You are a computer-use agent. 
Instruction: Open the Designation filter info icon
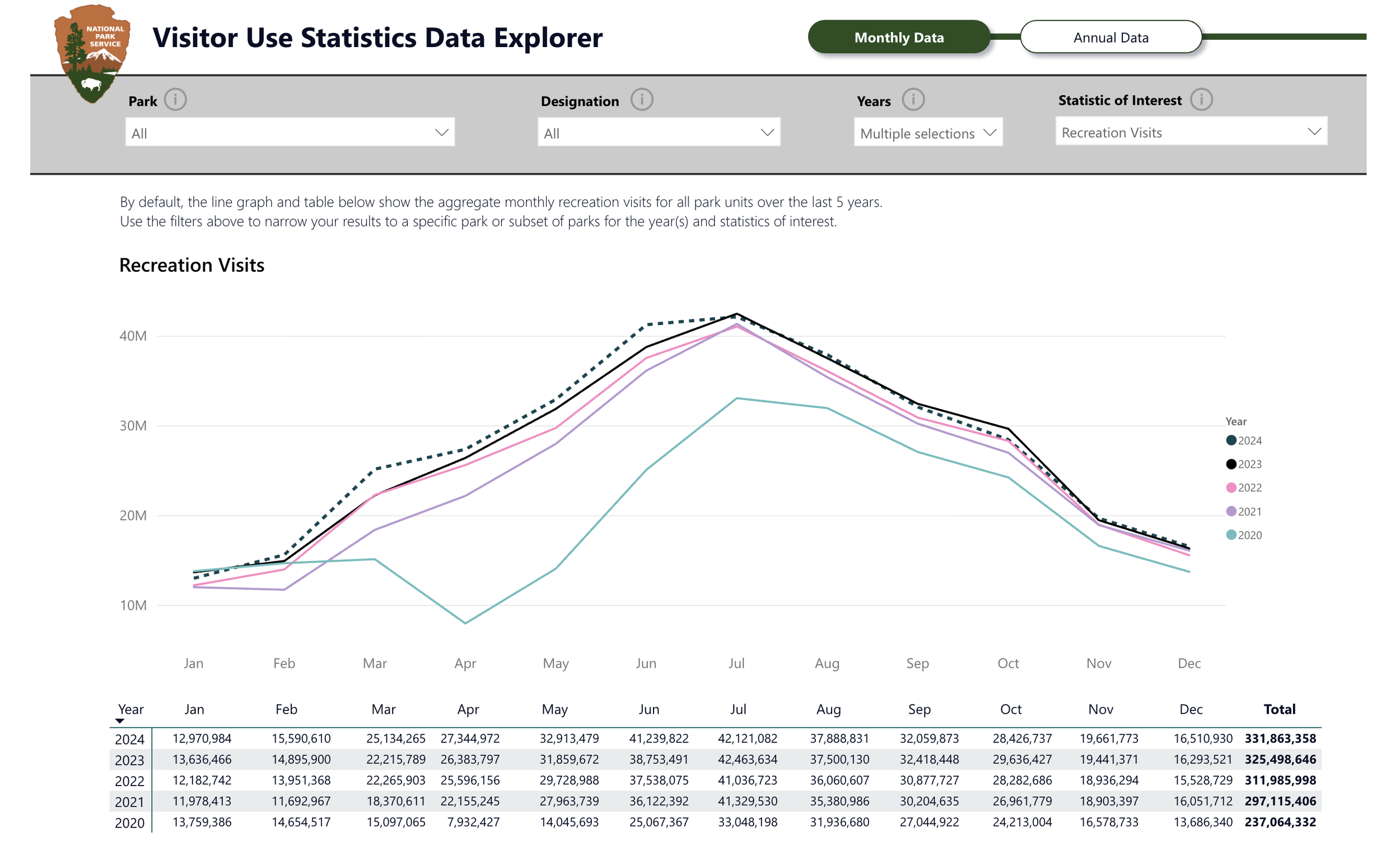[x=642, y=100]
